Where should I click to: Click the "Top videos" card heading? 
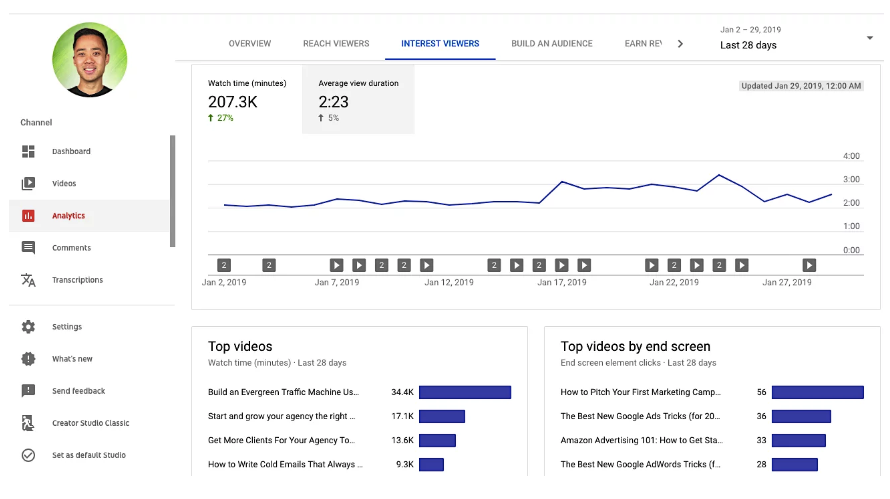(240, 346)
